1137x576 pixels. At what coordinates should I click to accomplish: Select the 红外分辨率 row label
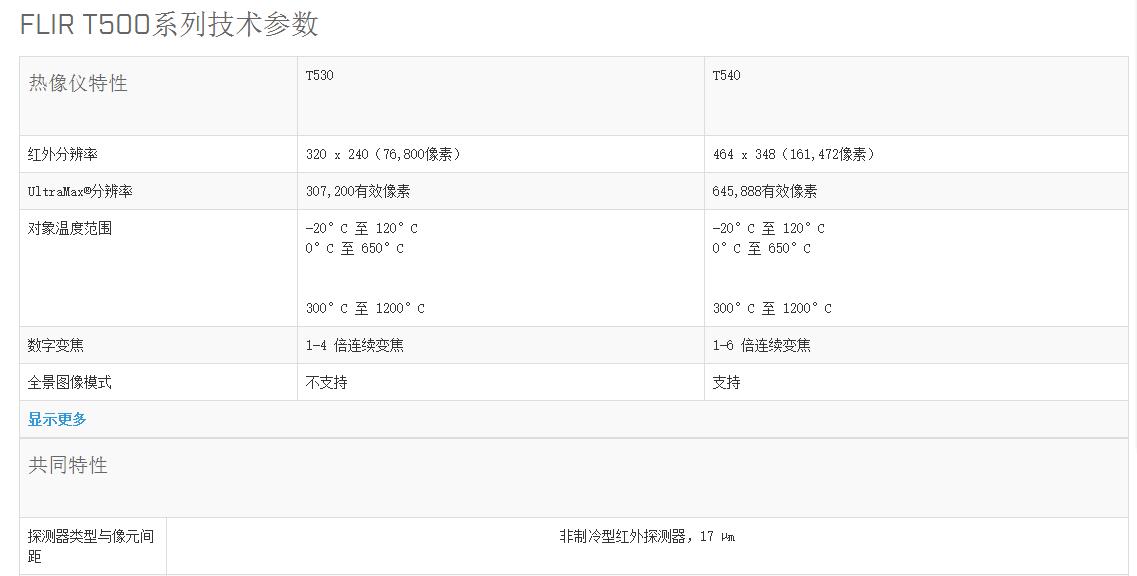pos(62,155)
